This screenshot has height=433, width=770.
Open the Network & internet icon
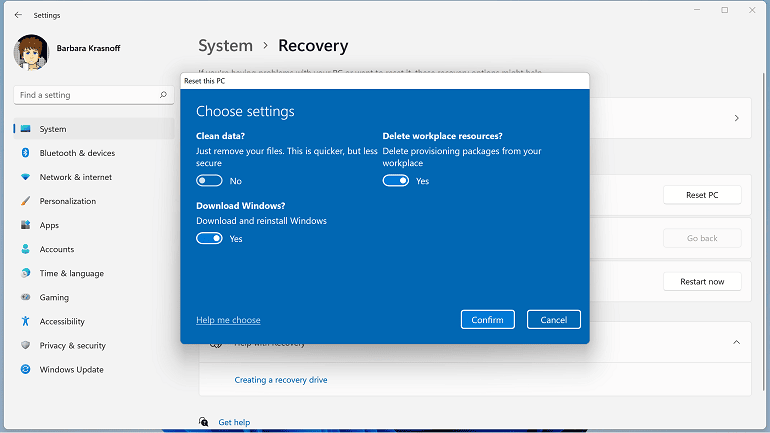click(26, 177)
